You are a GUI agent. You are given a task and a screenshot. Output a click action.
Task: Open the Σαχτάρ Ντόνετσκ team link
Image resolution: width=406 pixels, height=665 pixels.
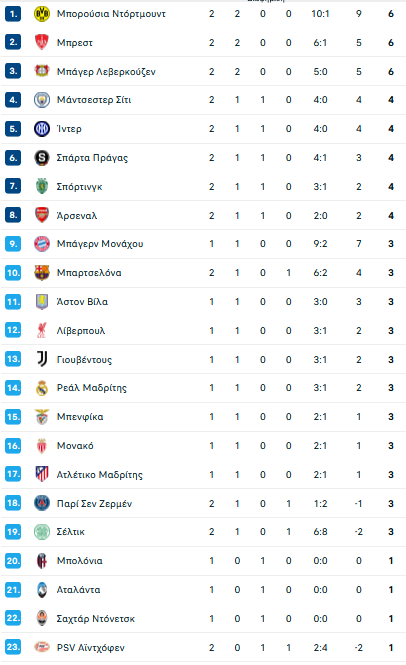tap(96, 619)
